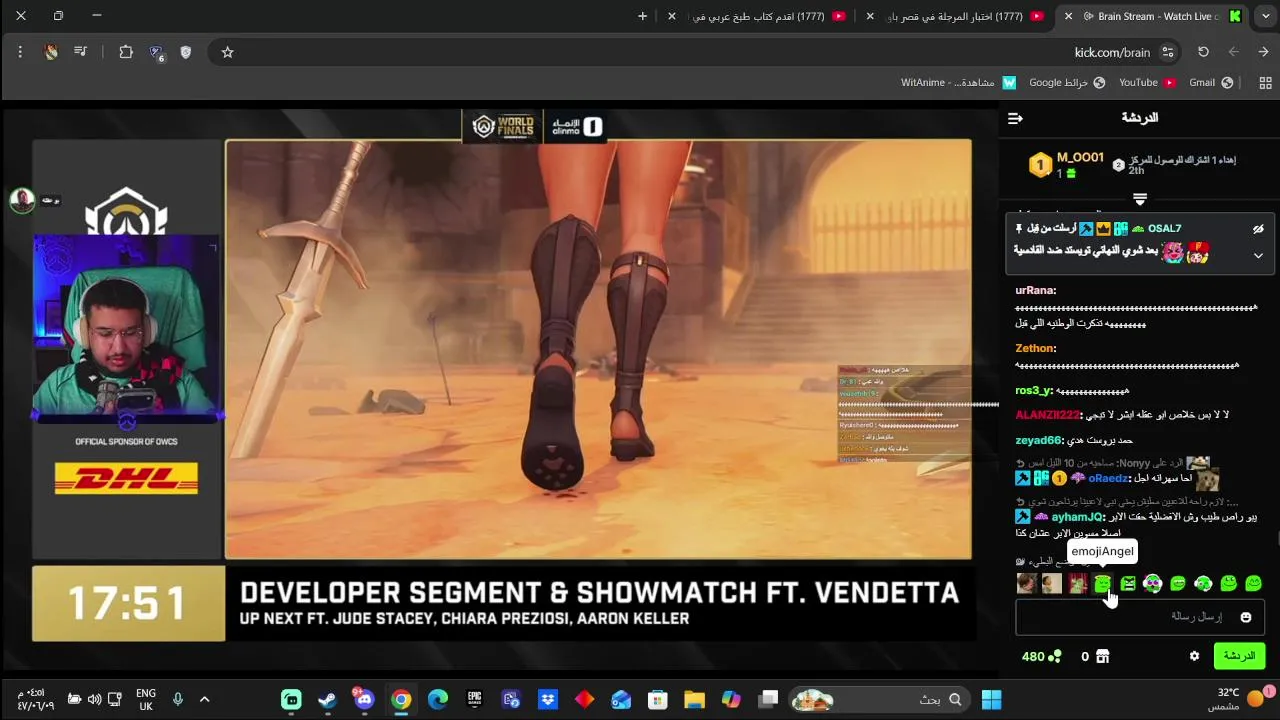This screenshot has height=720, width=1280.
Task: Open File Explorer from the taskbar
Action: point(694,699)
